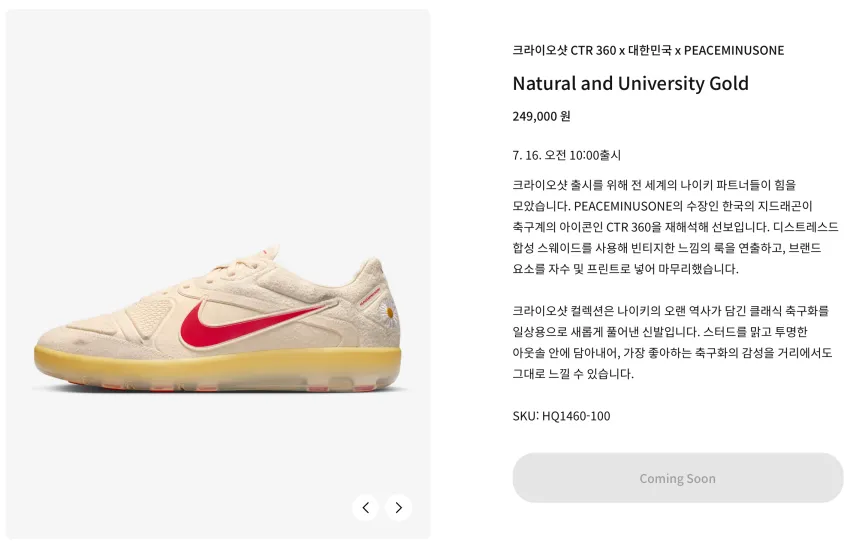Click the 7. 16. launch date line

tap(566, 156)
